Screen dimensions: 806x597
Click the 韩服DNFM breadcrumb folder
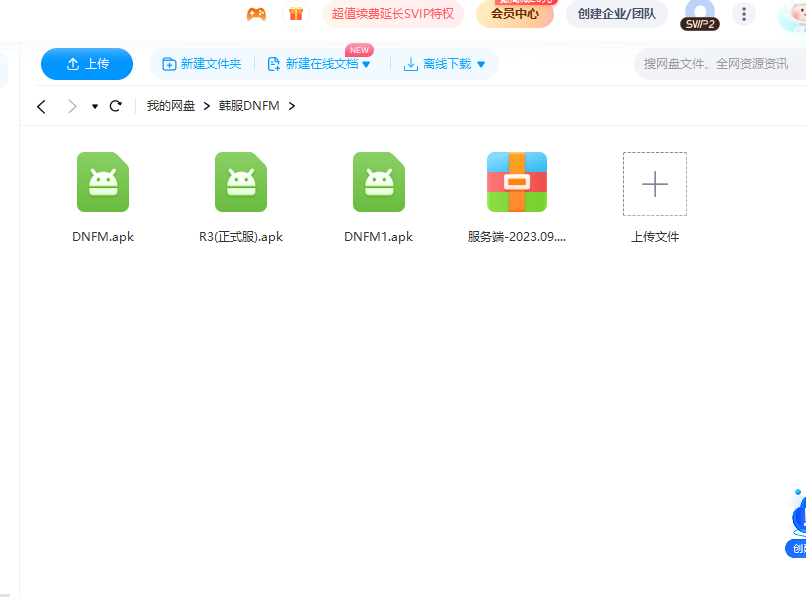click(x=249, y=106)
